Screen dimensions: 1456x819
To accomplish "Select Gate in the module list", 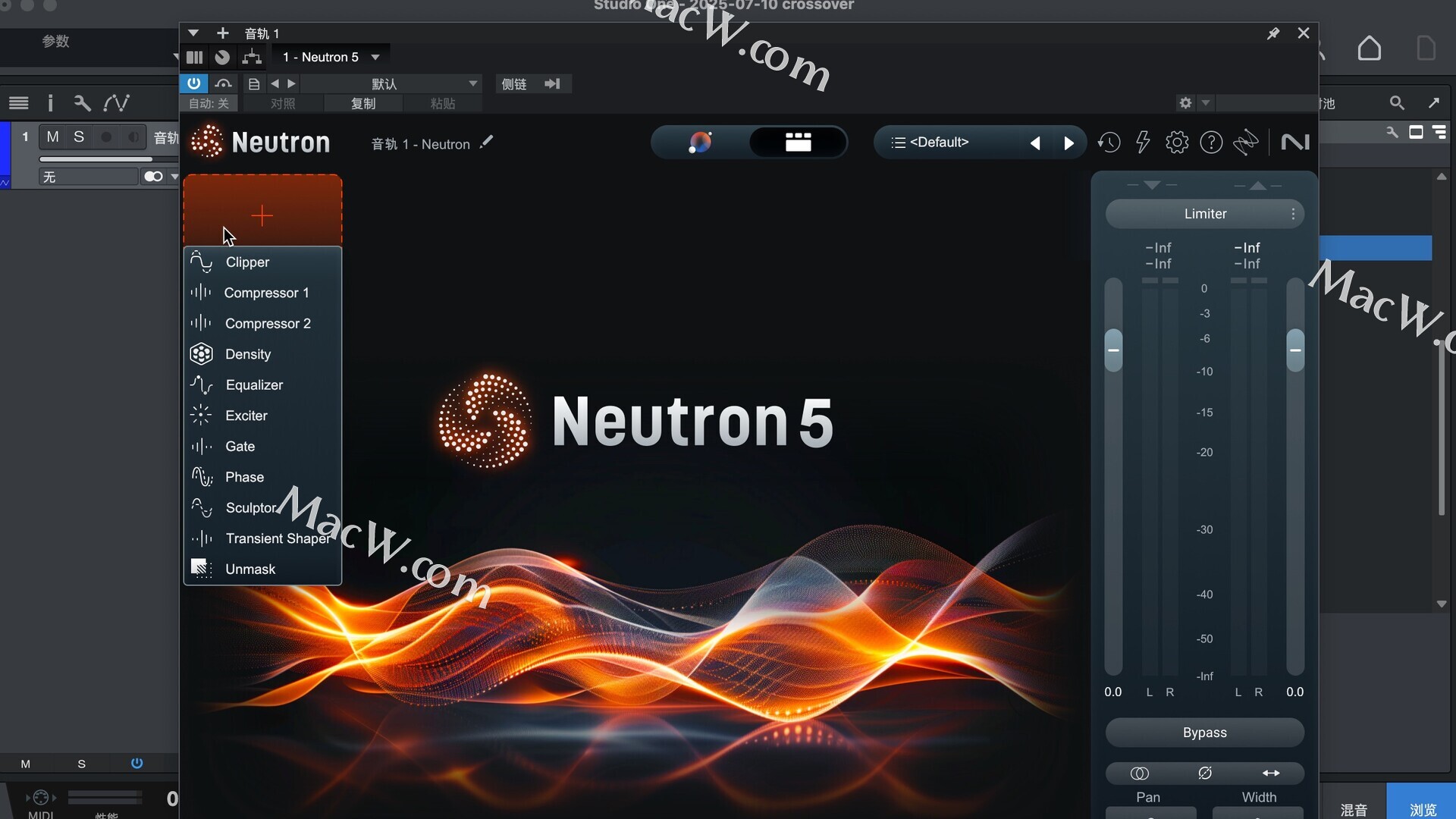I will pyautogui.click(x=262, y=447).
